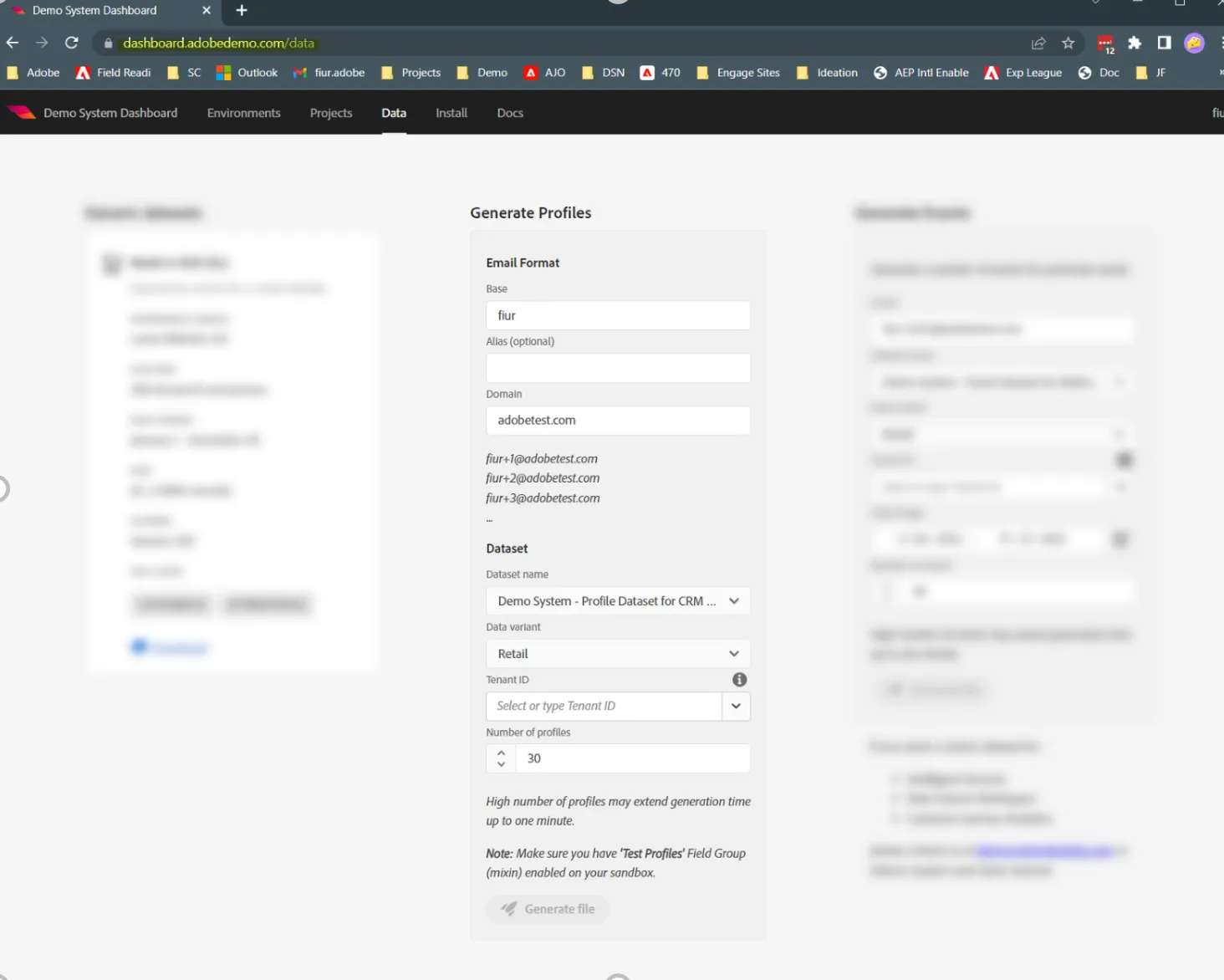Reload the page with the refresh icon

pos(72,43)
